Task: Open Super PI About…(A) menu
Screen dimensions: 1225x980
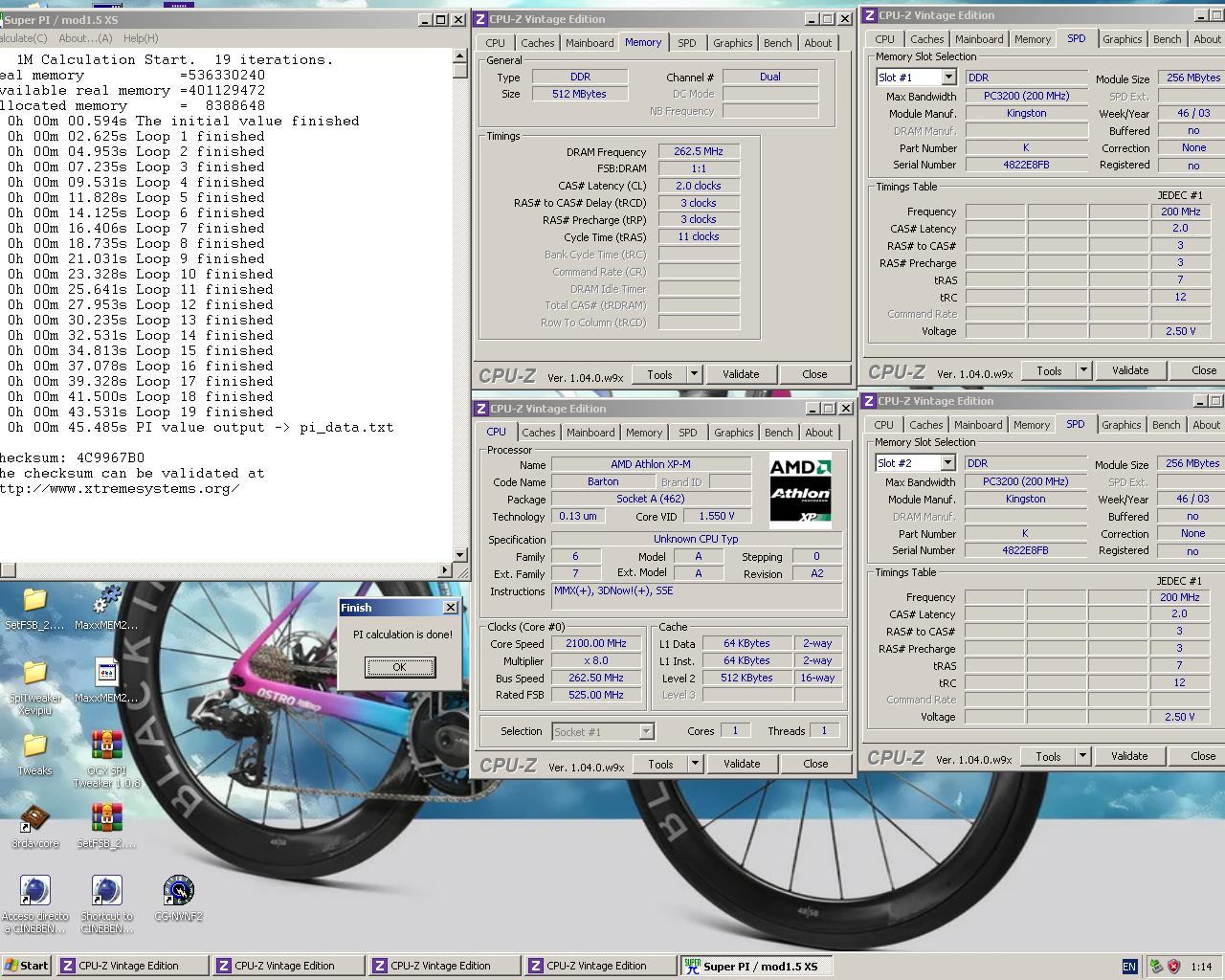Action: point(85,38)
